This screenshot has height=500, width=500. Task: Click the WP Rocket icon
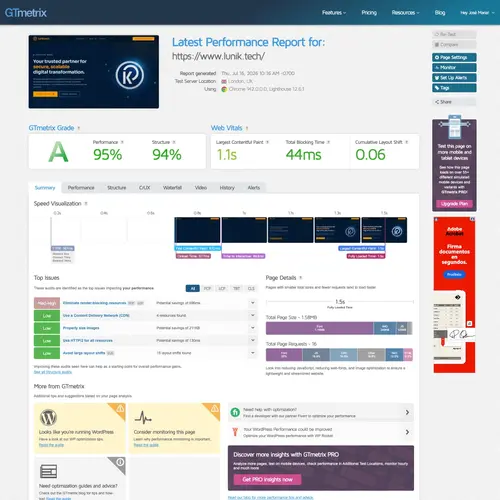coord(235,432)
